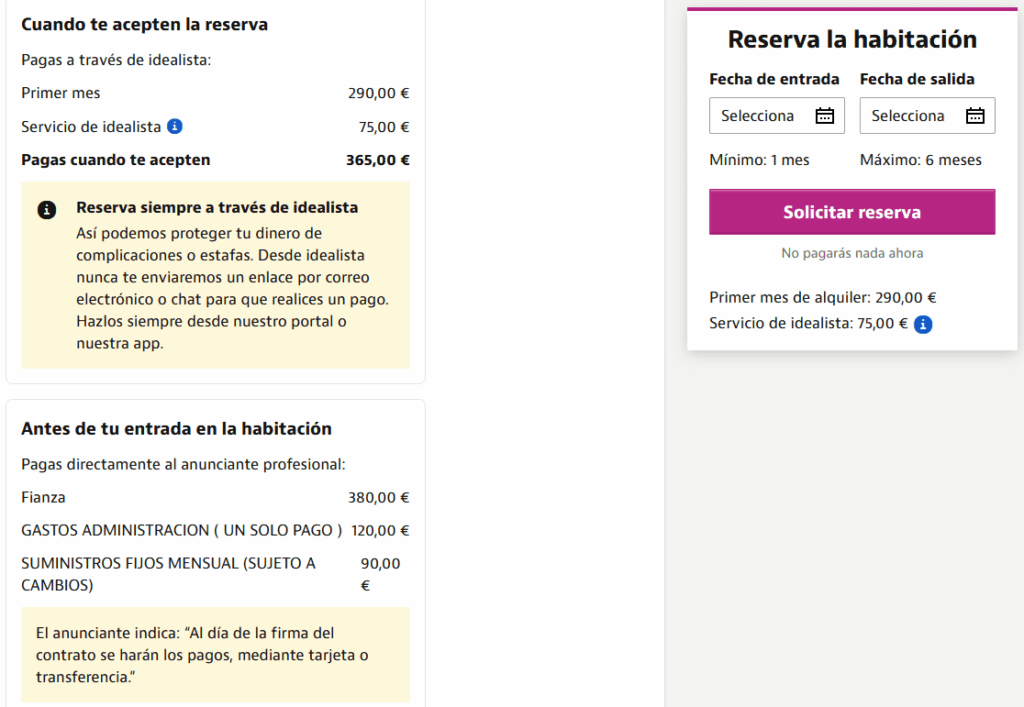Click the Cuando te acepten la reserva heading
This screenshot has height=707, width=1024.
144,25
